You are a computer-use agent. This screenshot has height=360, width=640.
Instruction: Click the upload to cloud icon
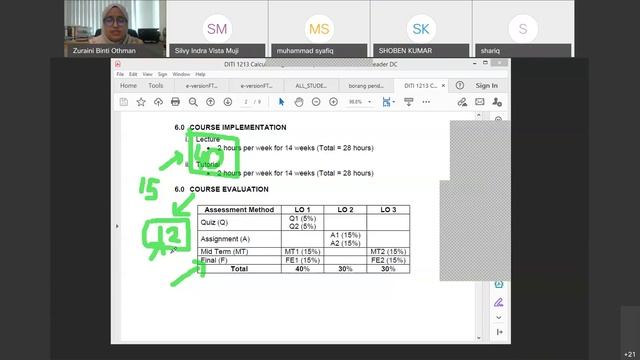click(x=158, y=102)
